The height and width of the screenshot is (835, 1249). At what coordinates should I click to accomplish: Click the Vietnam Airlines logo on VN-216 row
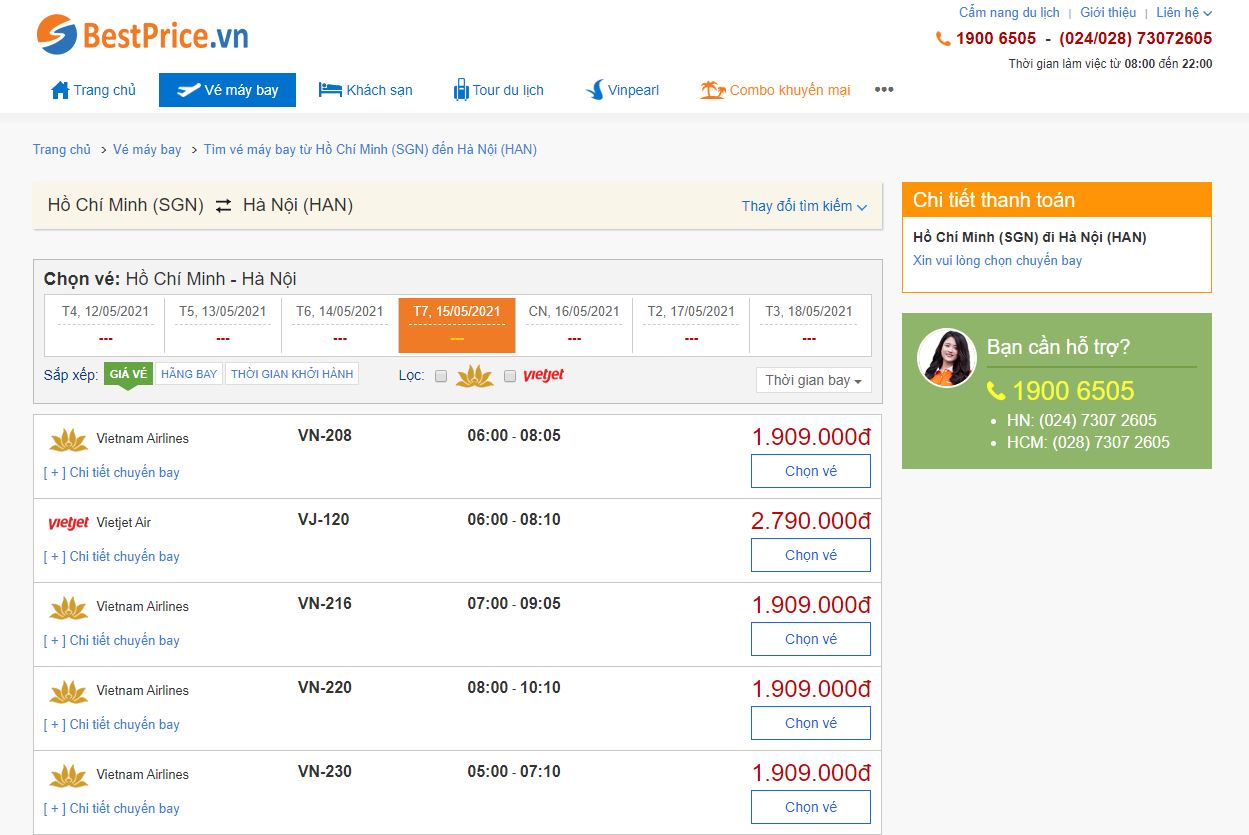[68, 607]
